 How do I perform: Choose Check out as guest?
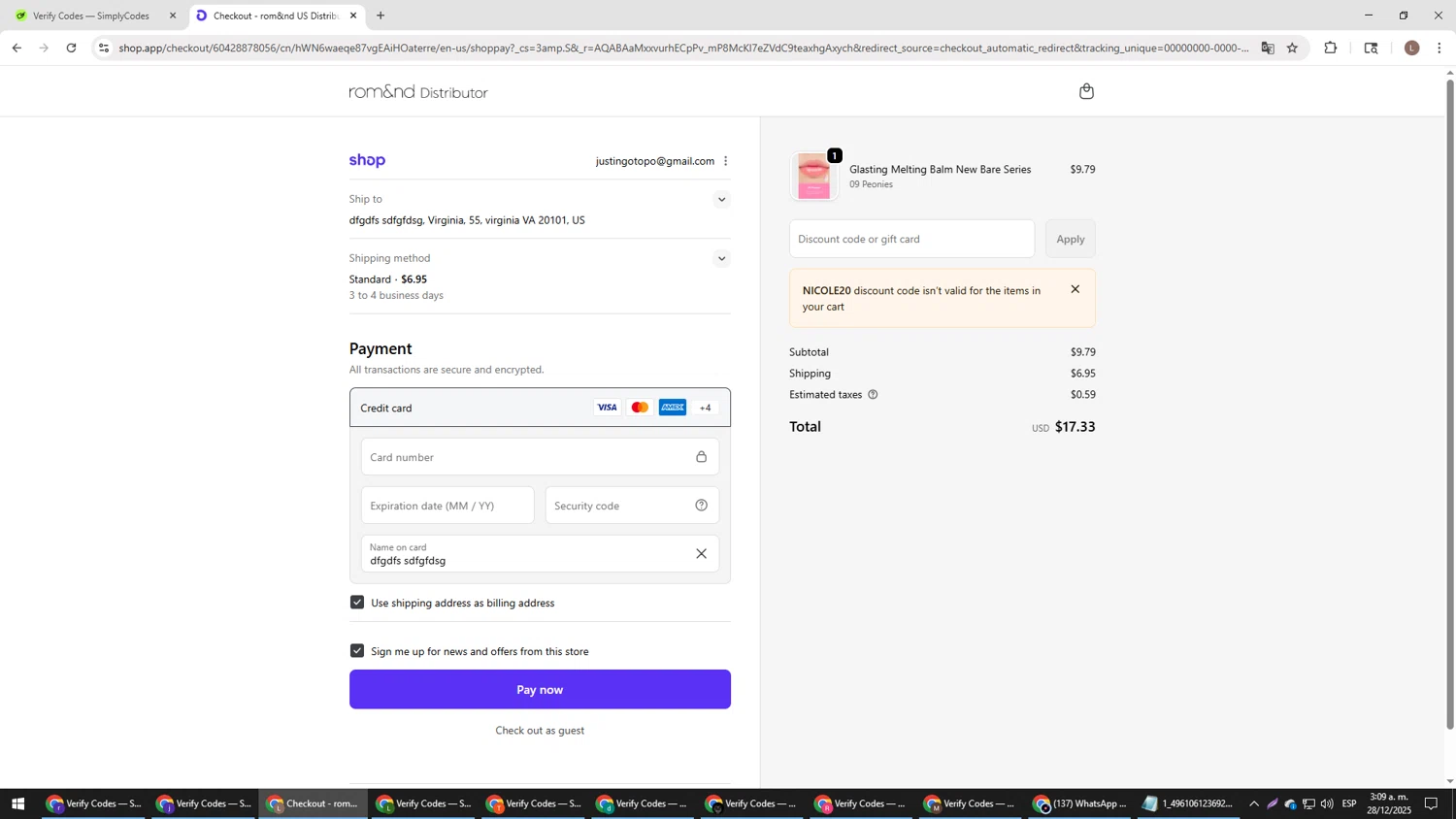(x=540, y=731)
